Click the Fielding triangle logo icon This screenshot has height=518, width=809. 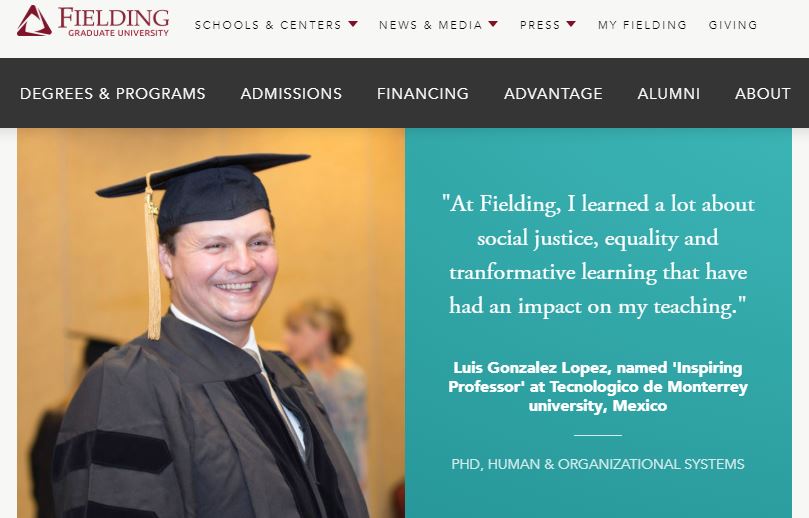(x=34, y=21)
